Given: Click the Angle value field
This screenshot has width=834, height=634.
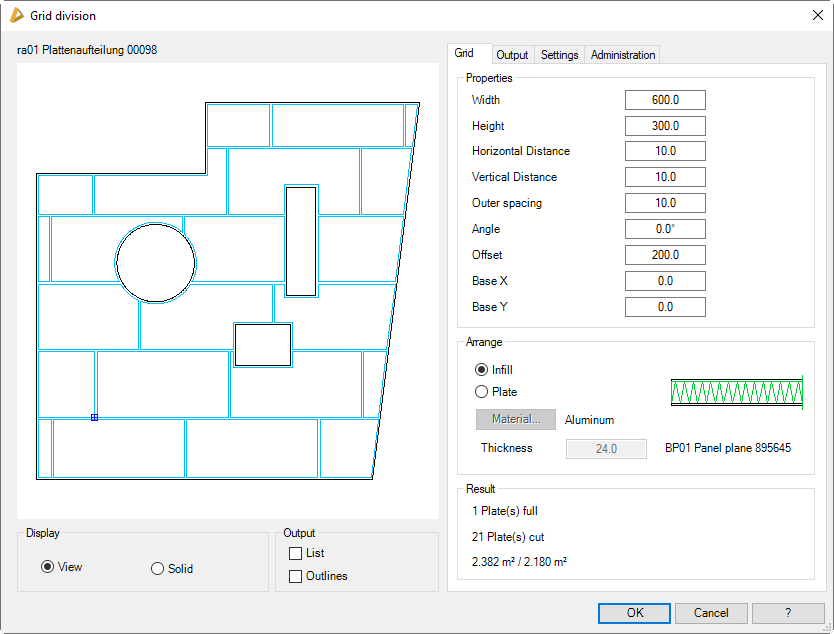Looking at the screenshot, I should coord(665,229).
